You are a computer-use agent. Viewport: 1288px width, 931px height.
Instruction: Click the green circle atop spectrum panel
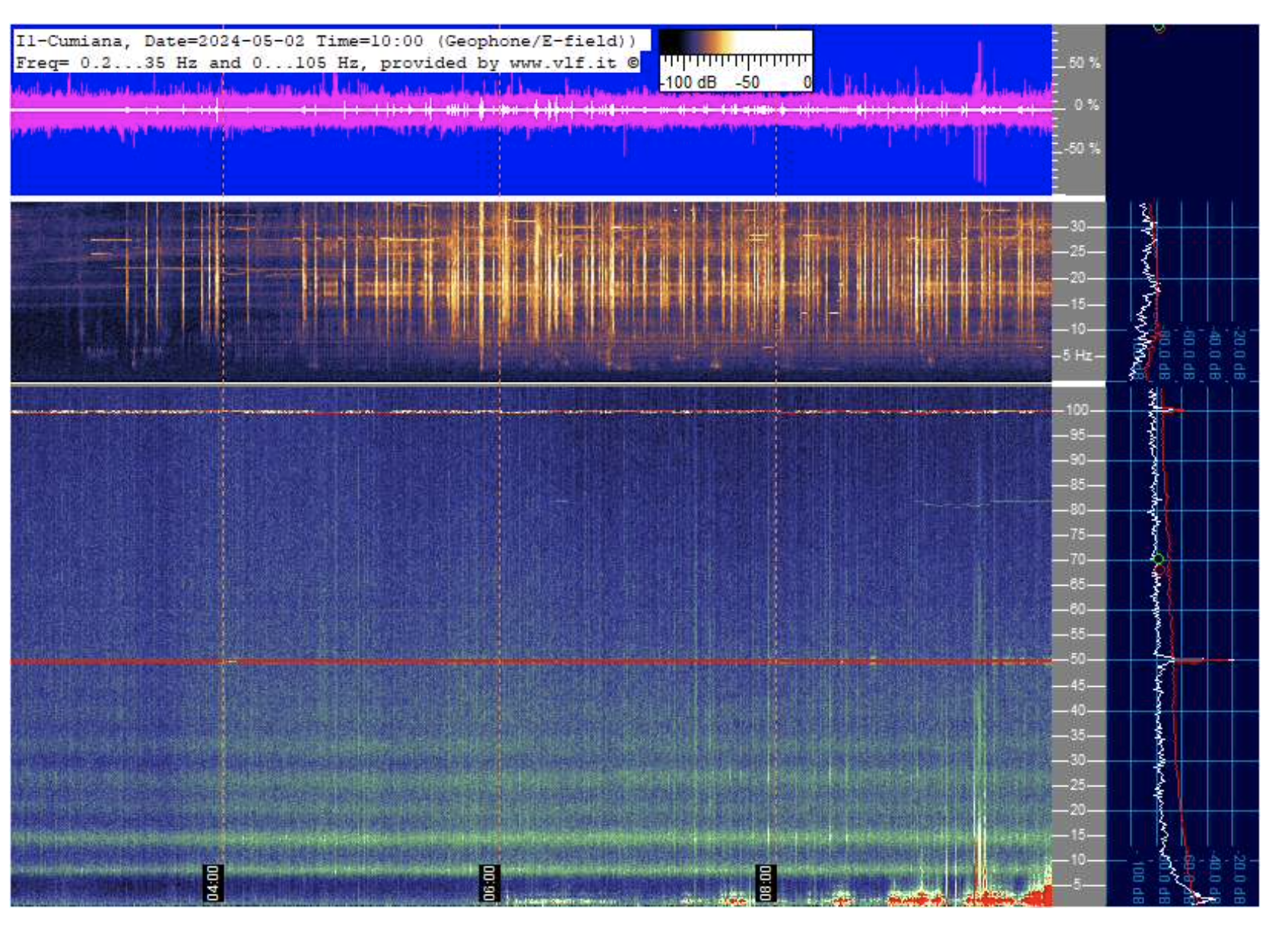1159,27
